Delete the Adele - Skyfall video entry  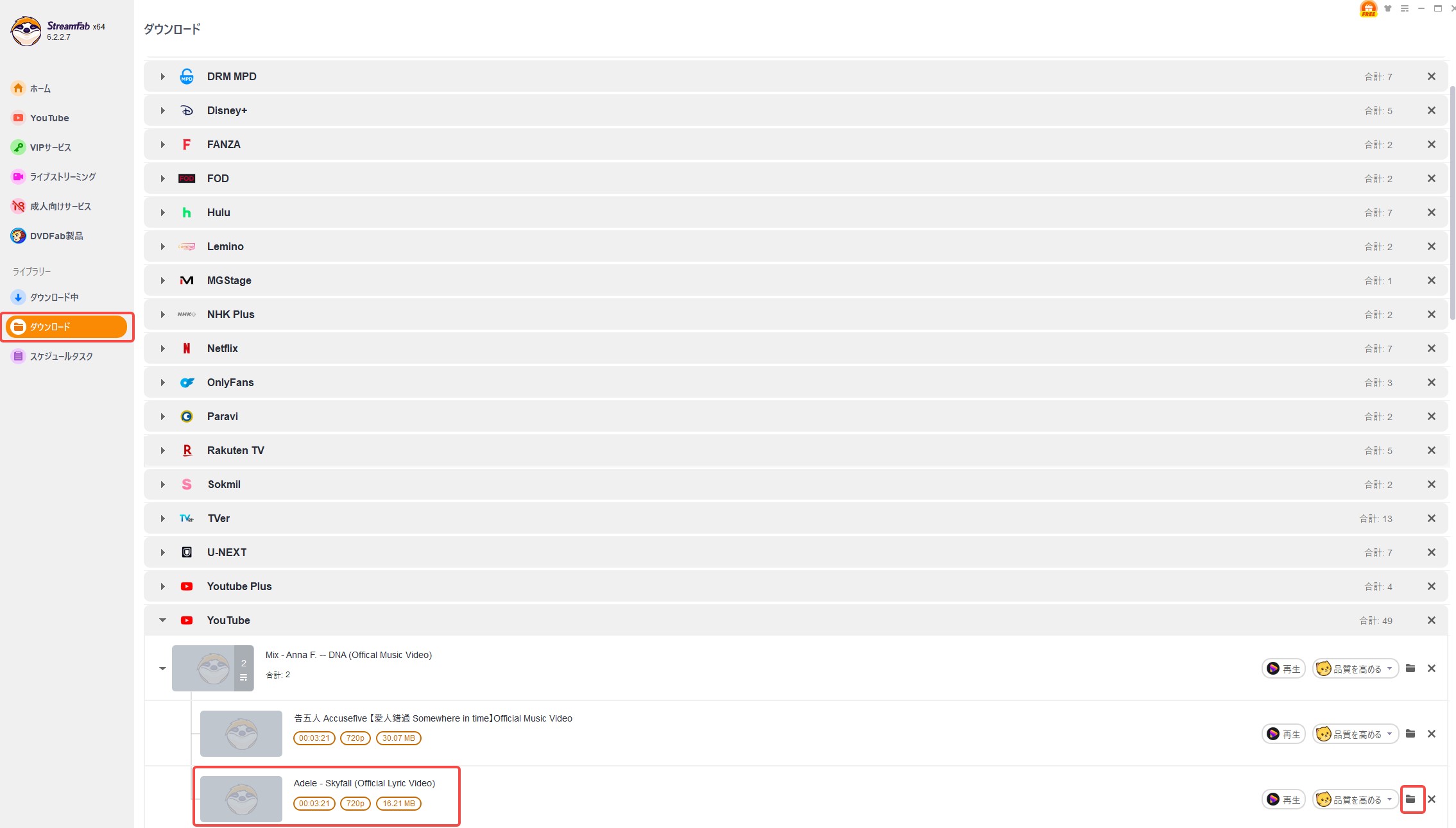click(1431, 799)
